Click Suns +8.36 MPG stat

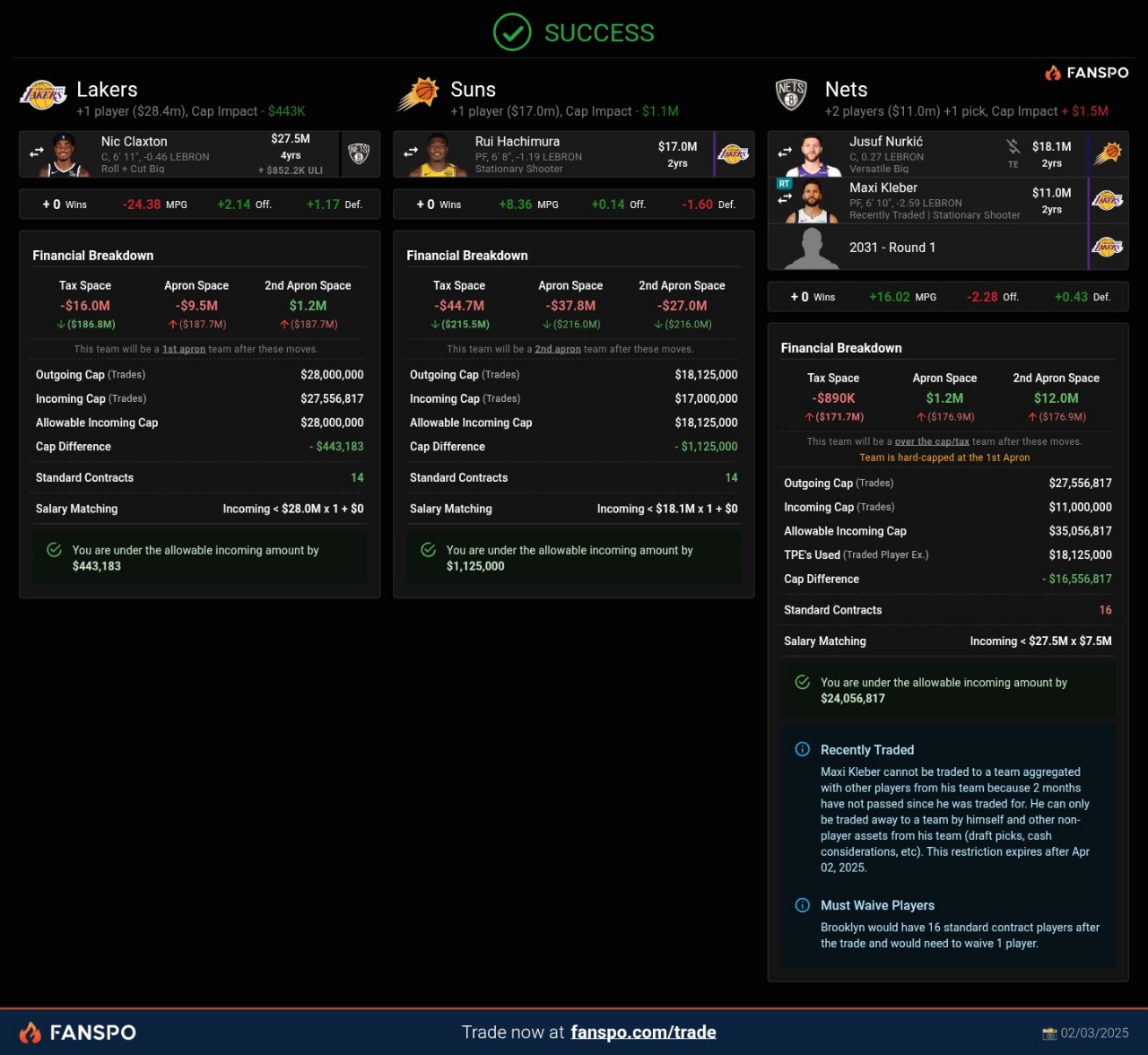pos(528,205)
